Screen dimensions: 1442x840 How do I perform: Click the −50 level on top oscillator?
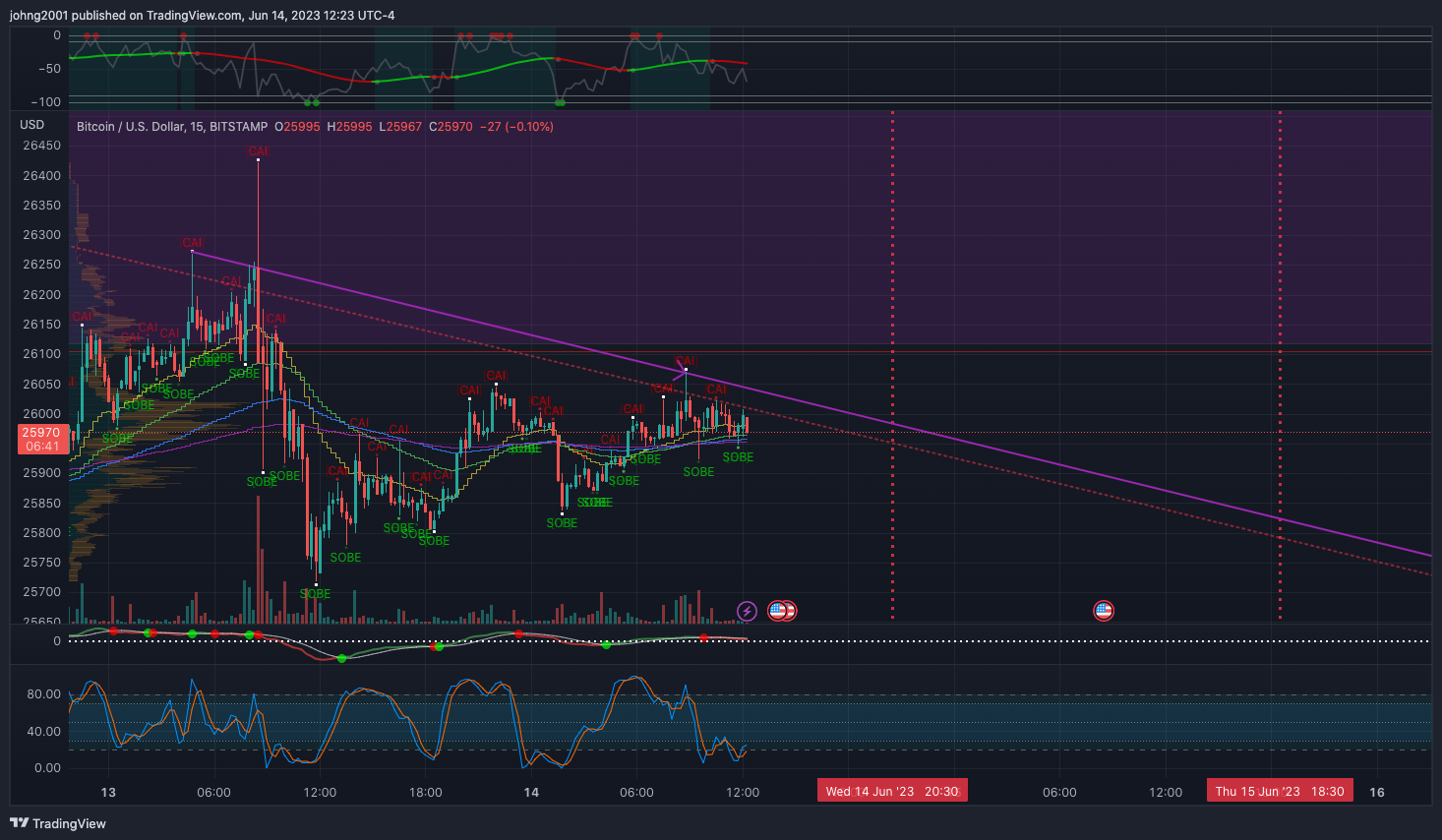coord(49,69)
